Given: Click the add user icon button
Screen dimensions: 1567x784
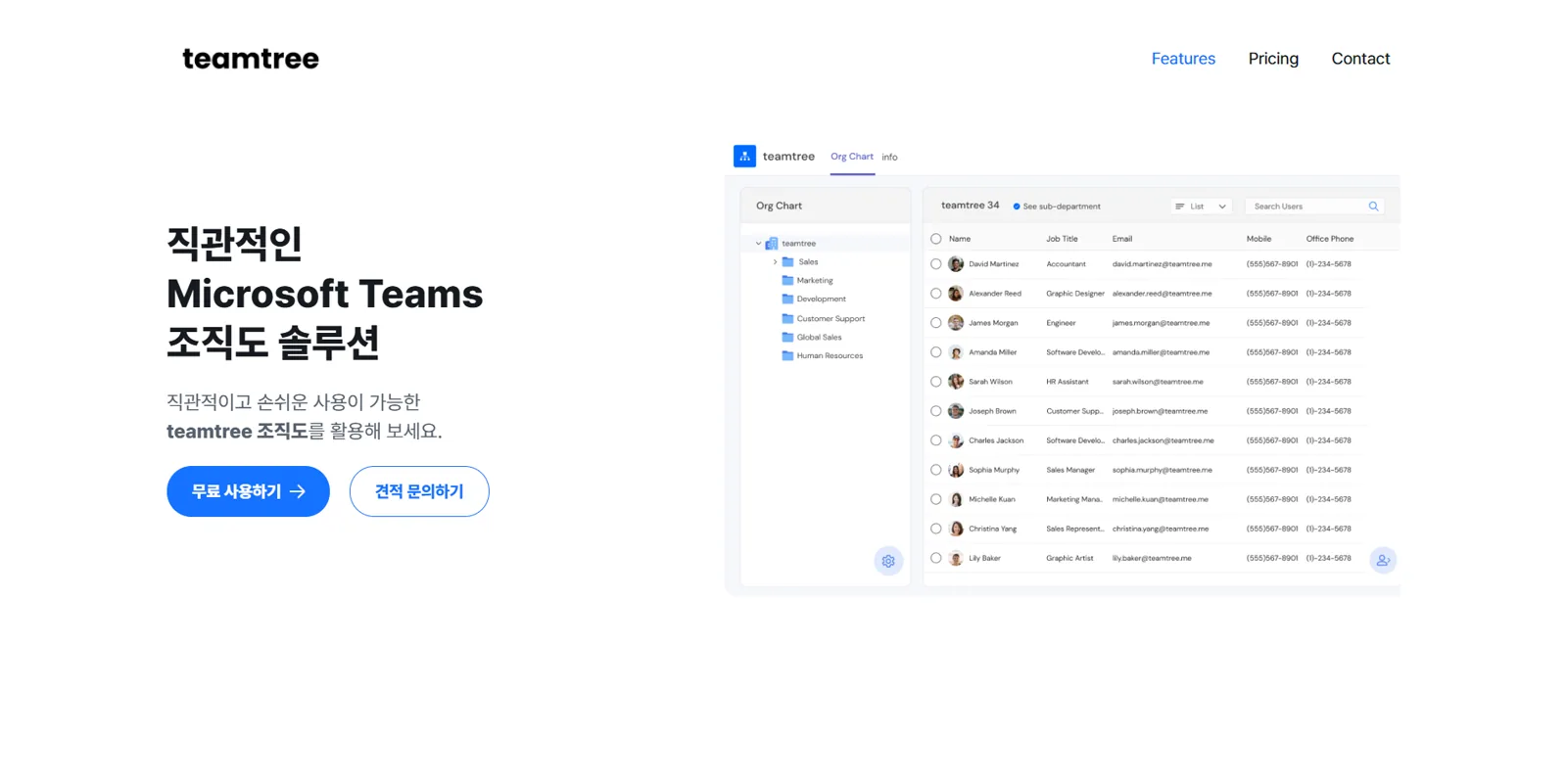Looking at the screenshot, I should coord(1383,560).
